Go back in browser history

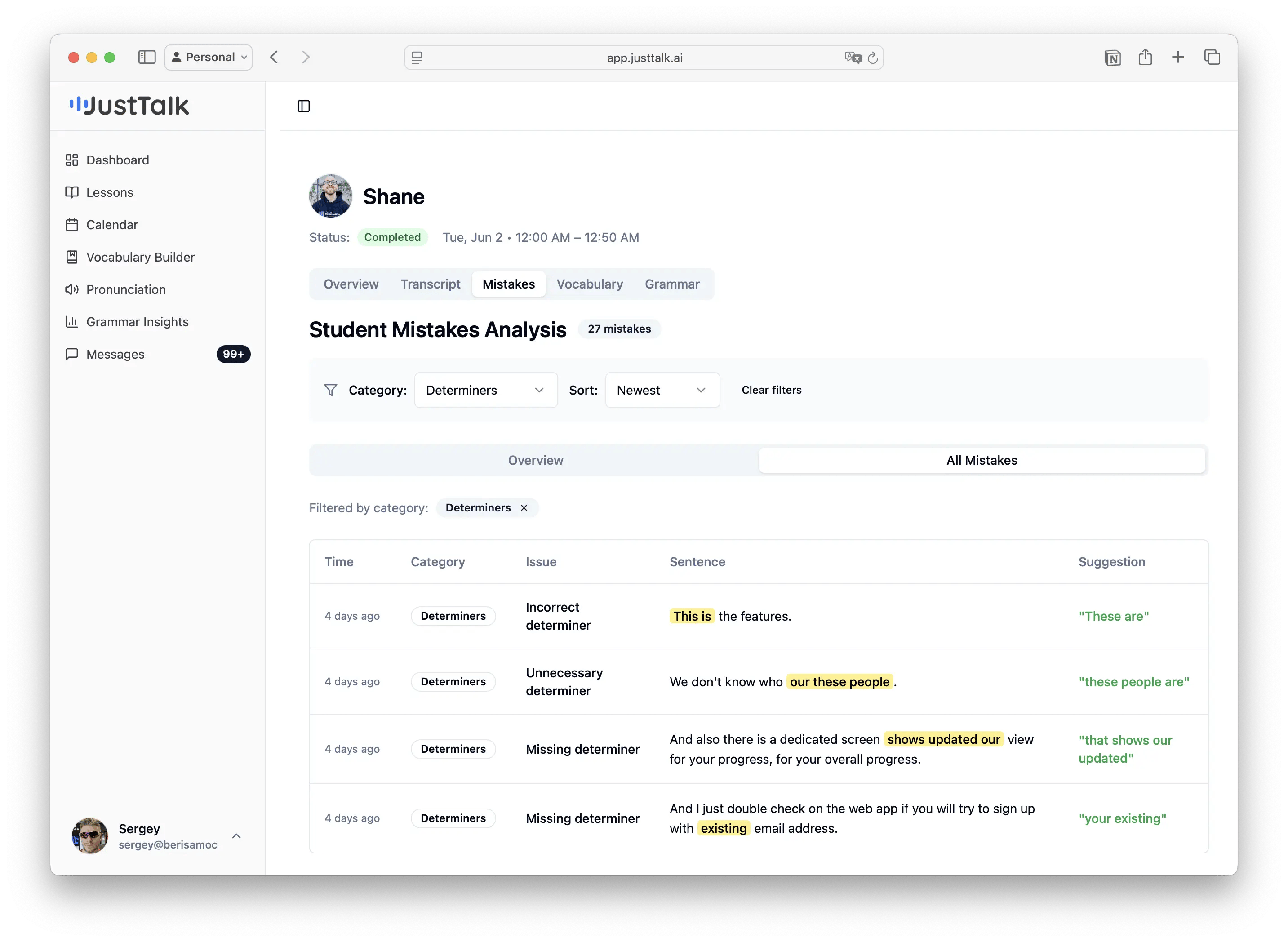[274, 57]
